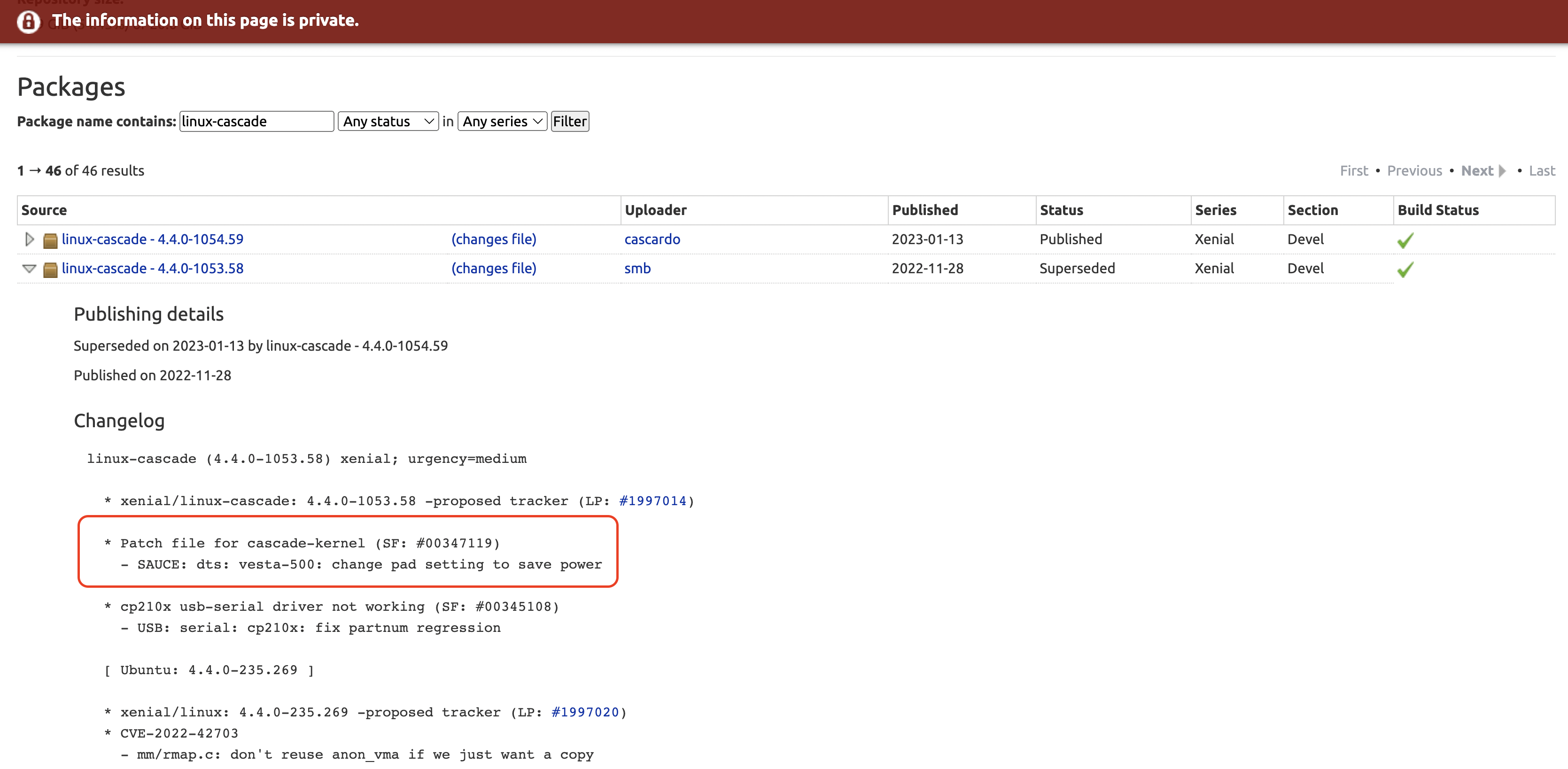Go to the Previous results page
Screen dimensions: 1568x769
point(1414,171)
